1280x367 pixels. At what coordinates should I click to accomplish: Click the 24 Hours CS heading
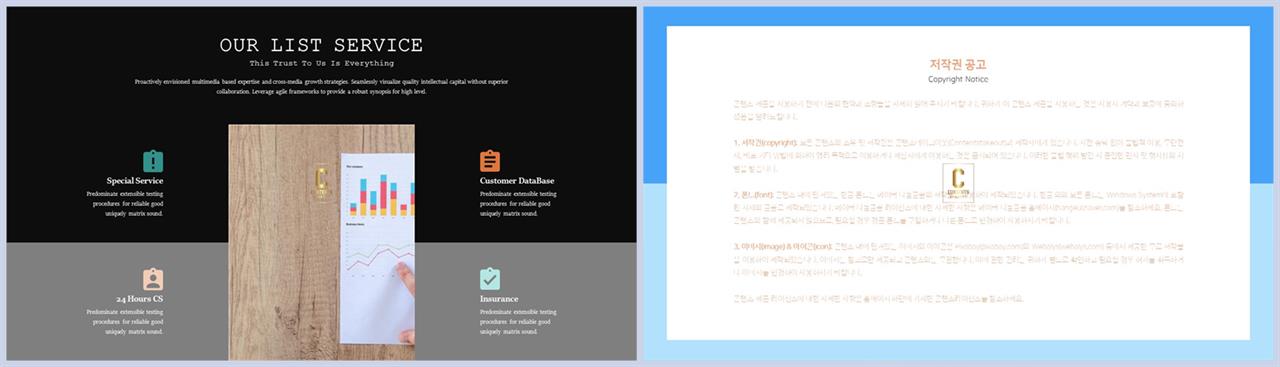(x=139, y=299)
